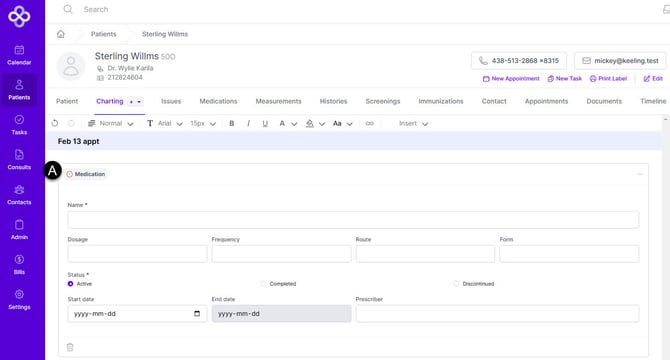Open Consults from the sidebar
This screenshot has height=360, width=670.
coord(19,160)
